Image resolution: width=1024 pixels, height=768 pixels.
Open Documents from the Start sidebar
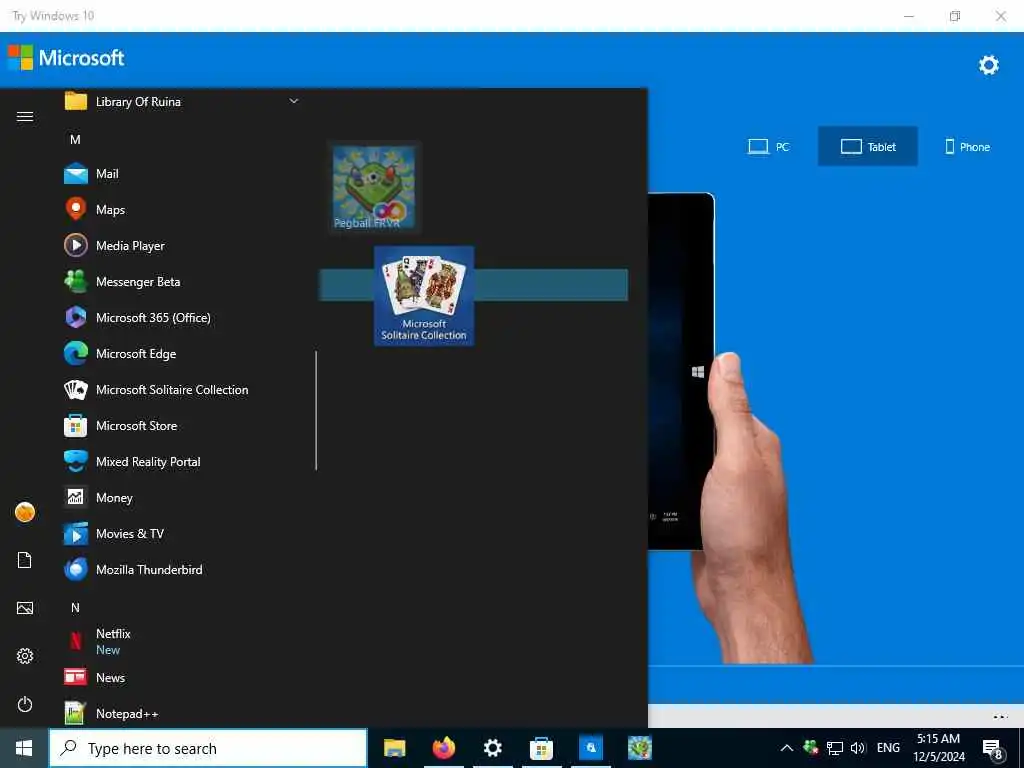pos(25,560)
